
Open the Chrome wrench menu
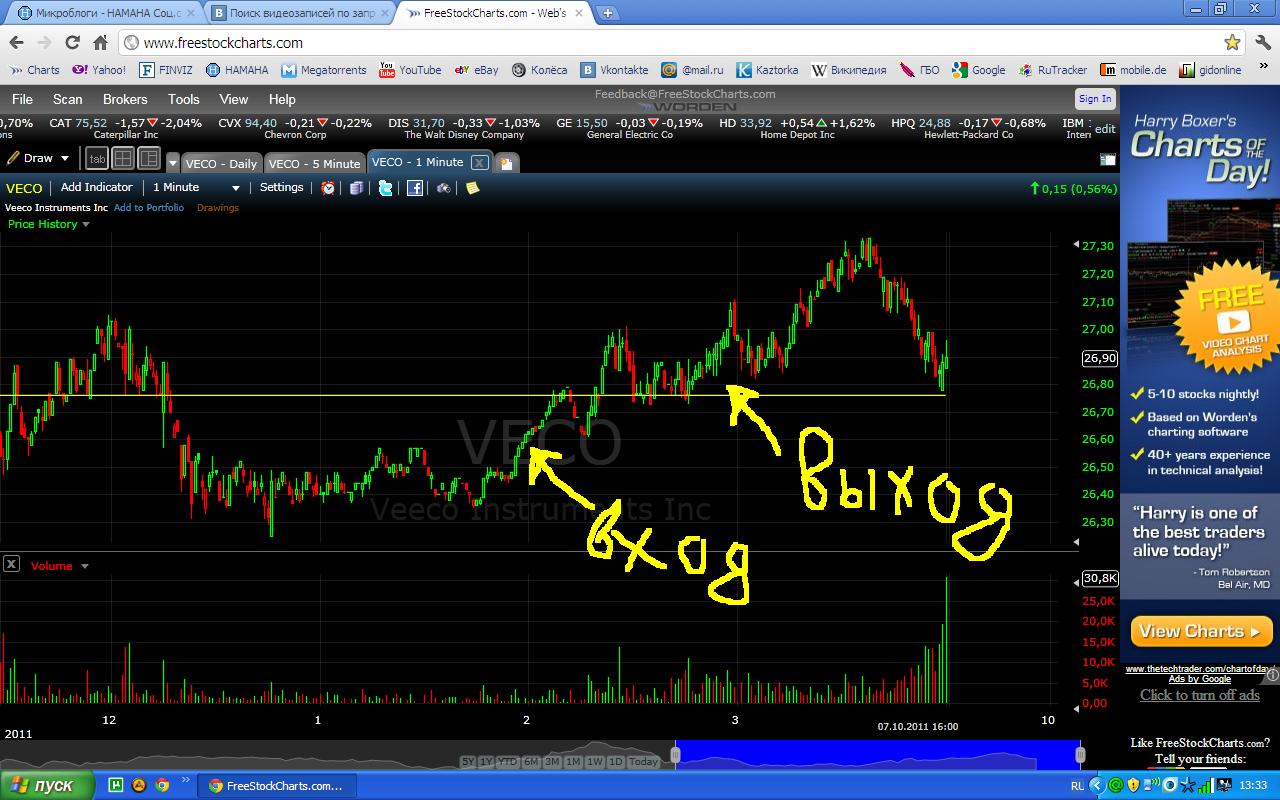tap(1261, 43)
